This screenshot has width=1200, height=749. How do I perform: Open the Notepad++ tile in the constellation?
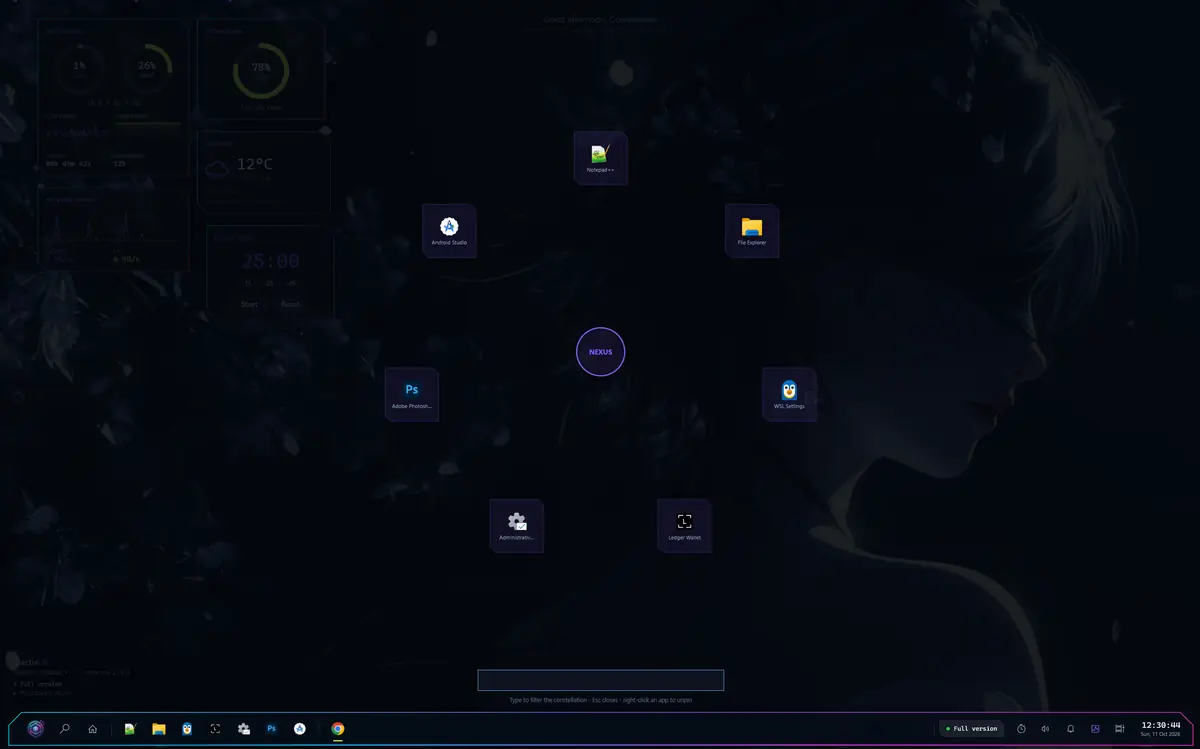(x=600, y=157)
